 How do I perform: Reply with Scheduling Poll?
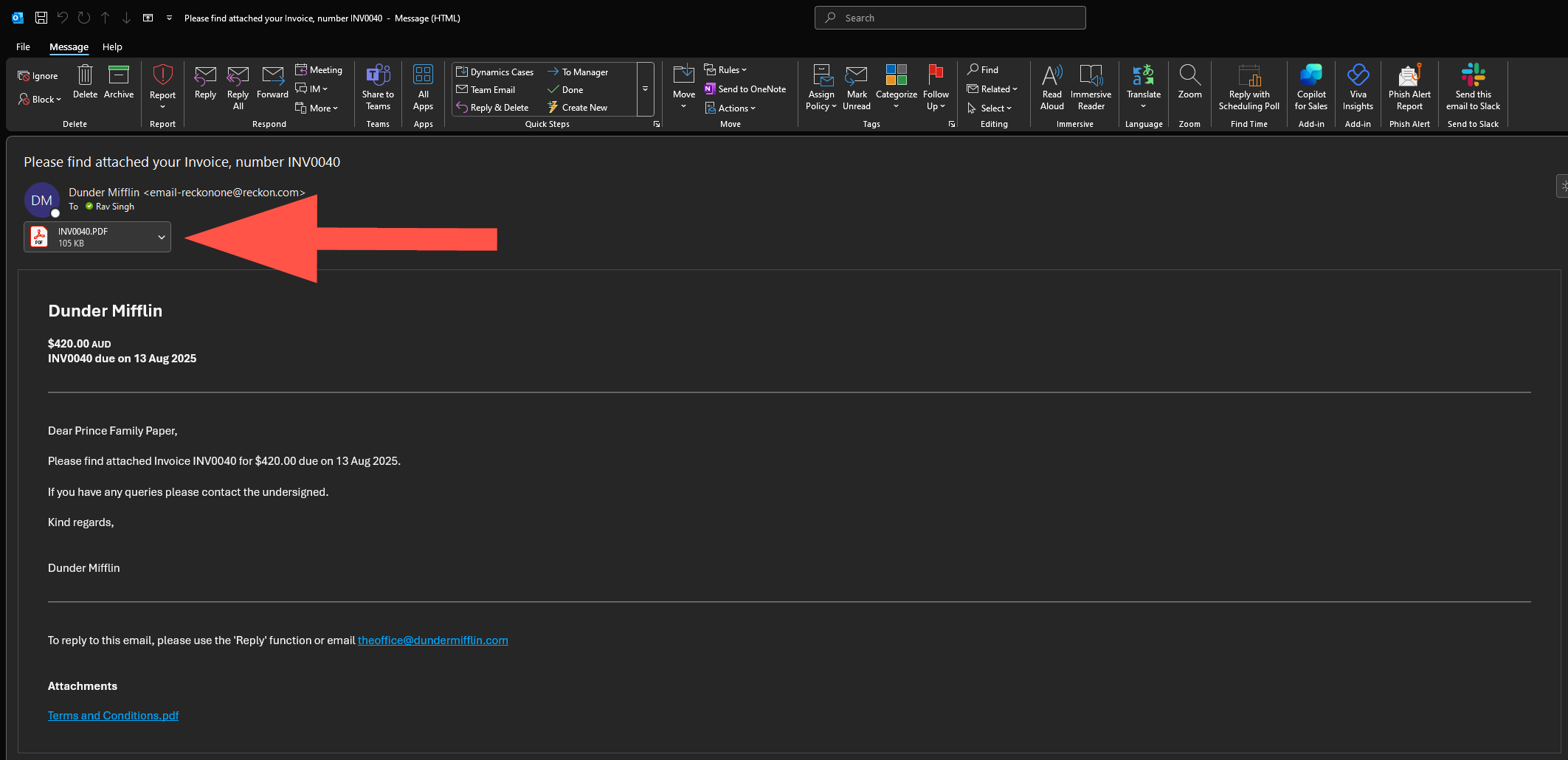click(1248, 88)
